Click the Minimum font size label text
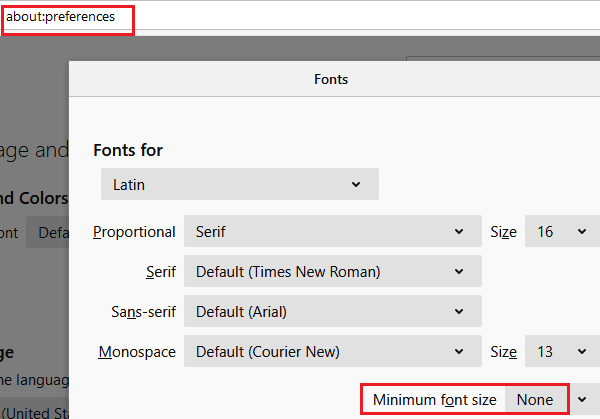 point(434,400)
